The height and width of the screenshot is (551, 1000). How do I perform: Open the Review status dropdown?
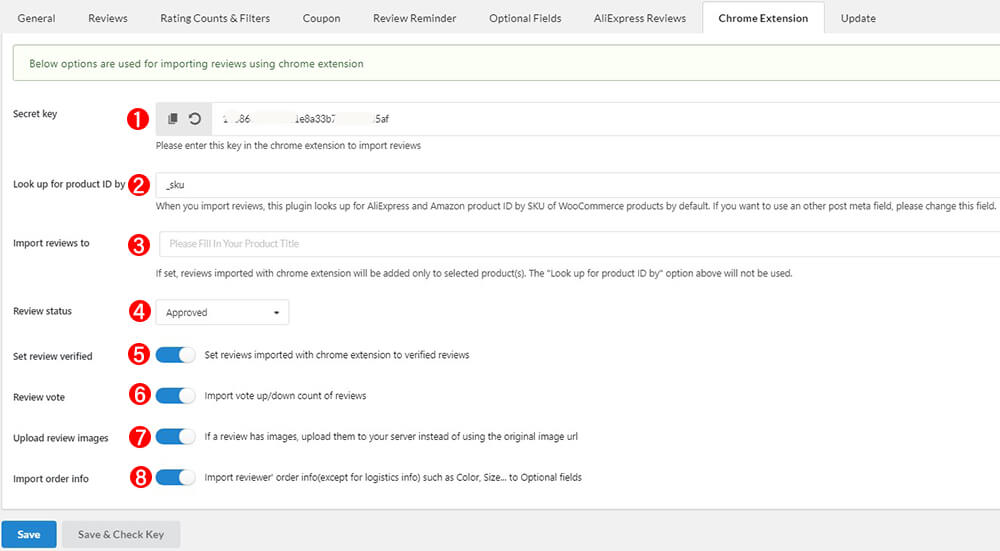tap(222, 312)
